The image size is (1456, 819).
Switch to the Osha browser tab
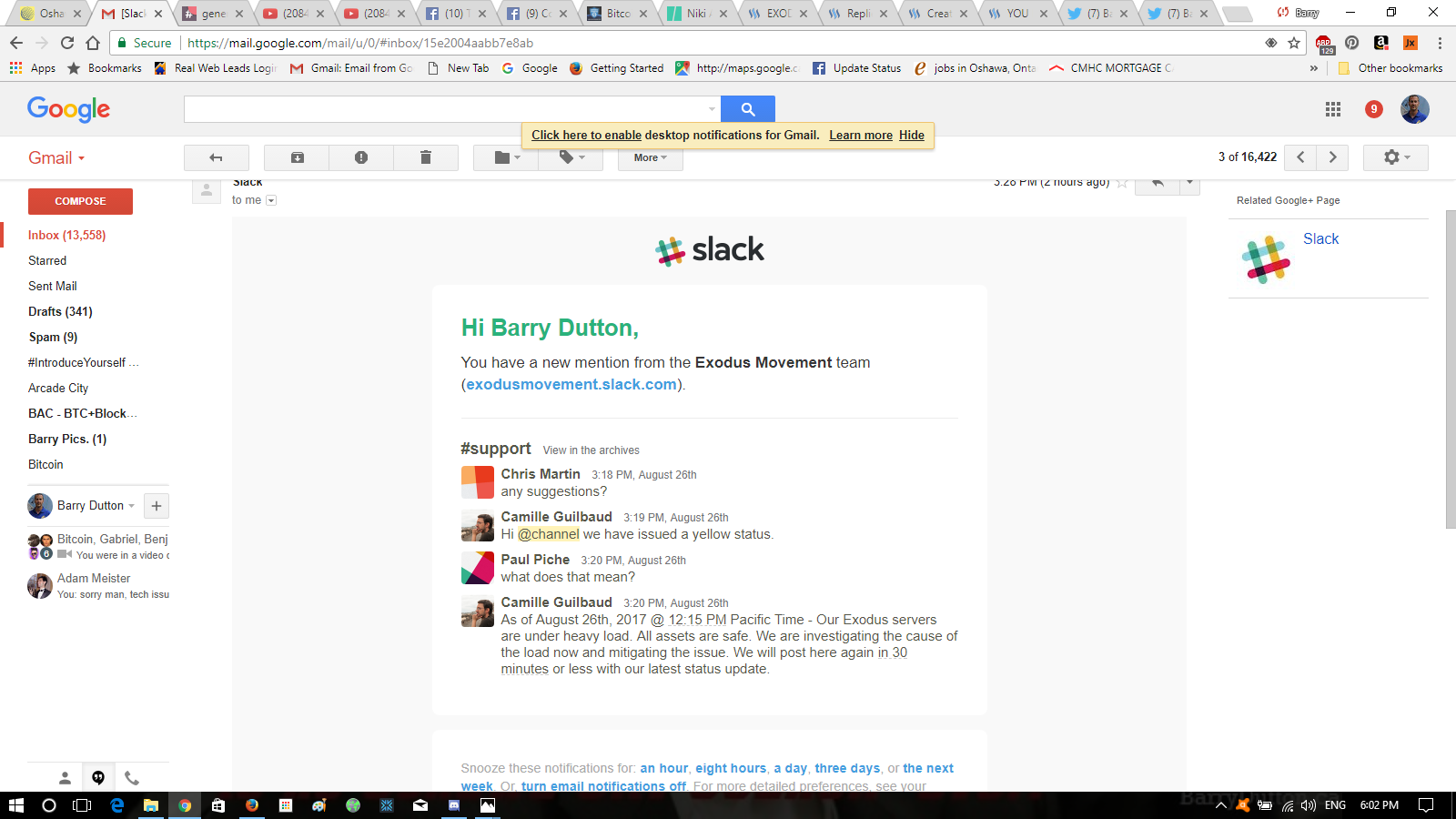click(51, 14)
